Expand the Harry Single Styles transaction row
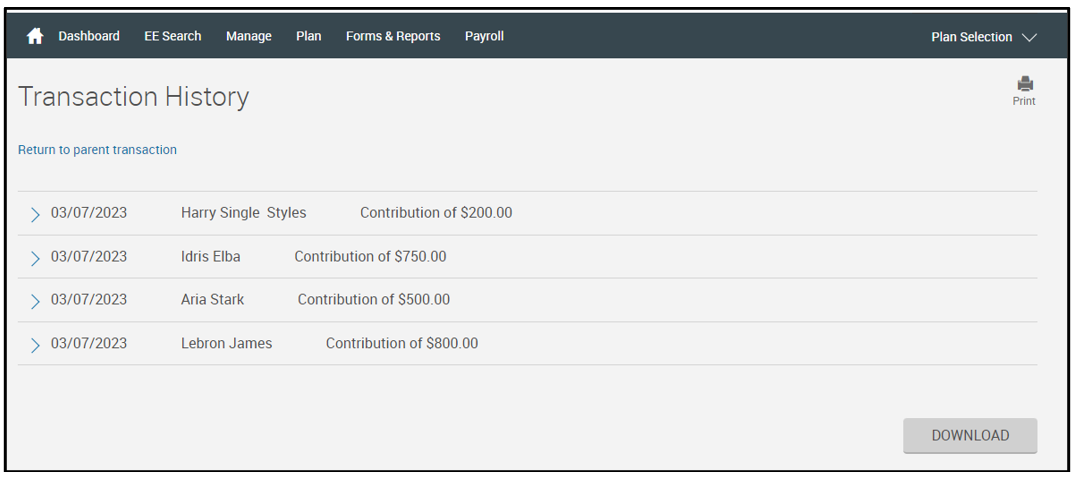The height and width of the screenshot is (479, 1078). (x=35, y=214)
